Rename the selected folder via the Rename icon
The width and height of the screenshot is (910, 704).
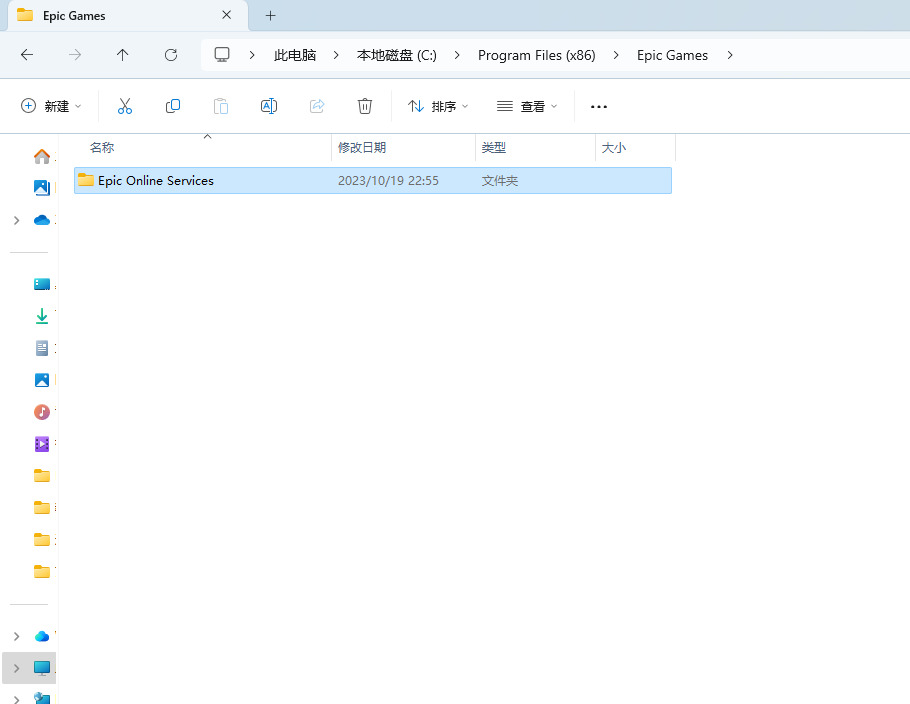tap(269, 106)
